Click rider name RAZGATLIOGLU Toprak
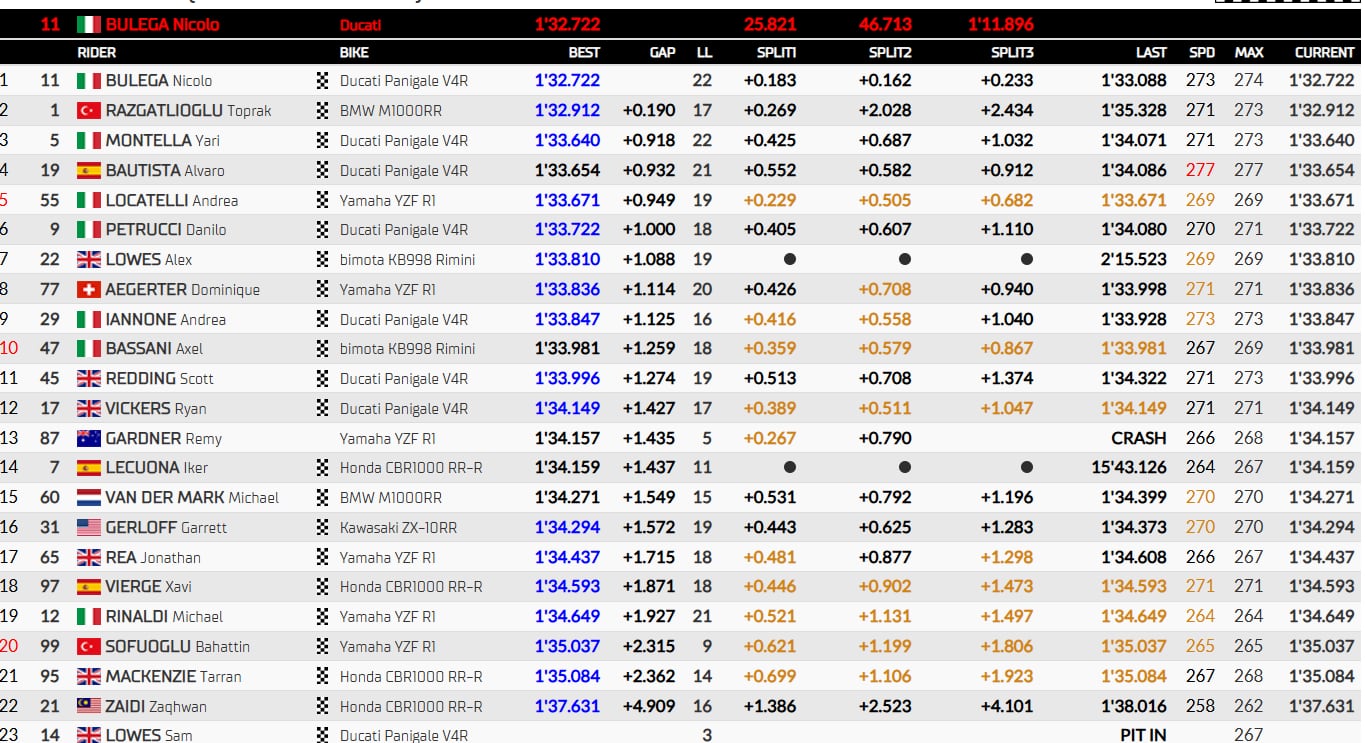The width and height of the screenshot is (1365, 743). point(188,111)
